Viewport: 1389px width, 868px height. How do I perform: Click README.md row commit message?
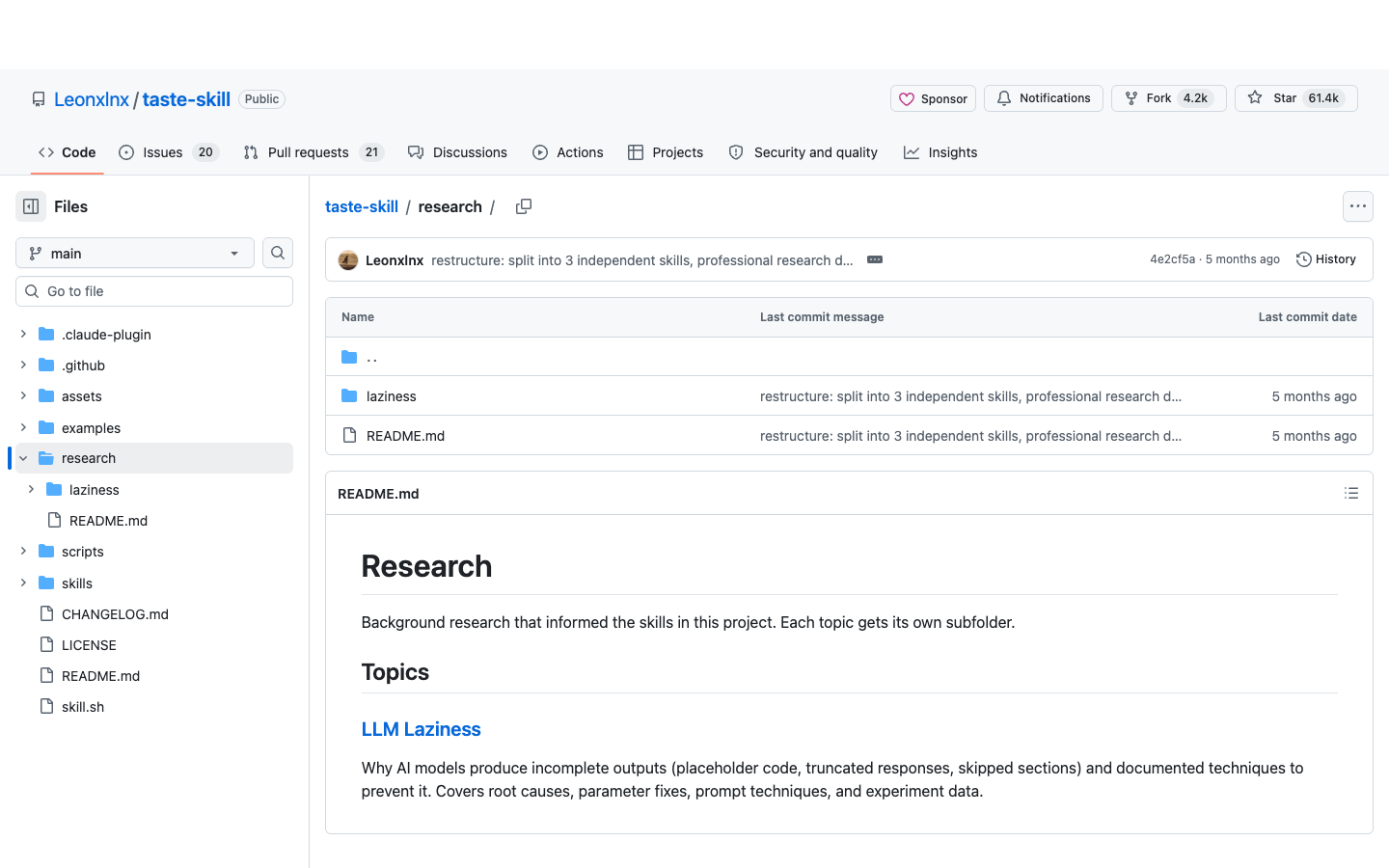coord(970,436)
